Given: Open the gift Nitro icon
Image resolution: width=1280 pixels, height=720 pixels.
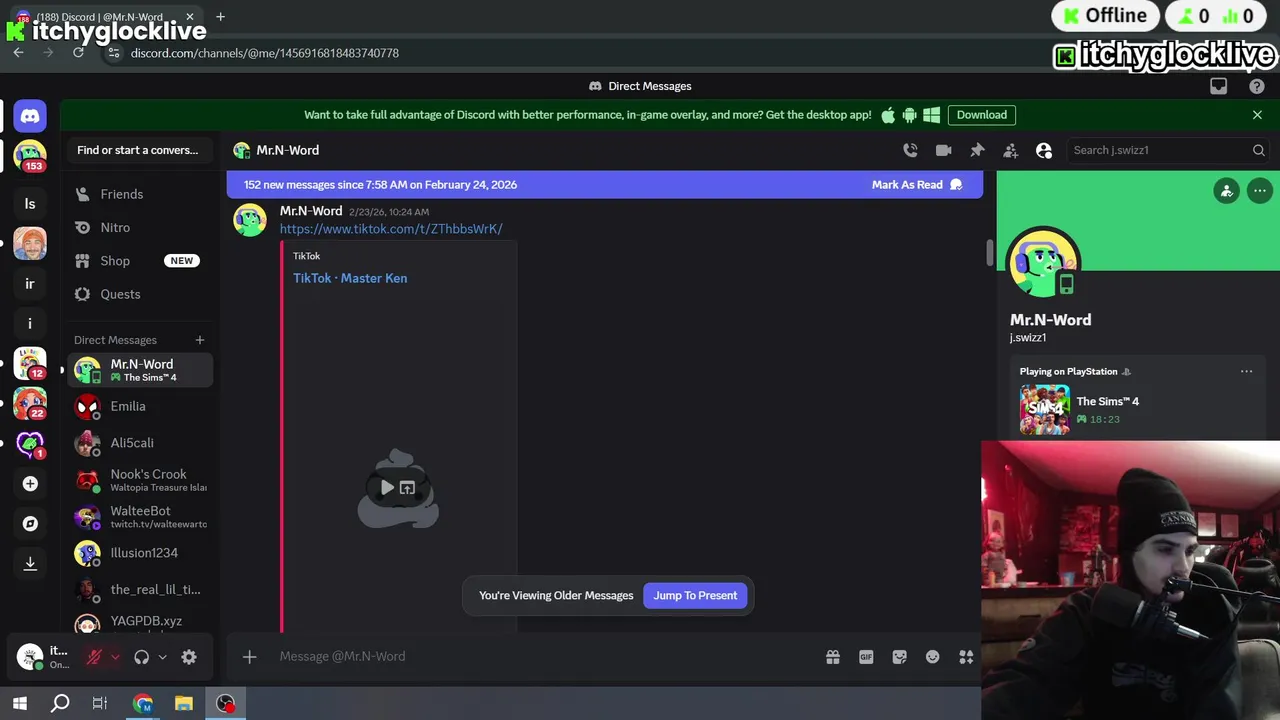Looking at the screenshot, I should (832, 657).
